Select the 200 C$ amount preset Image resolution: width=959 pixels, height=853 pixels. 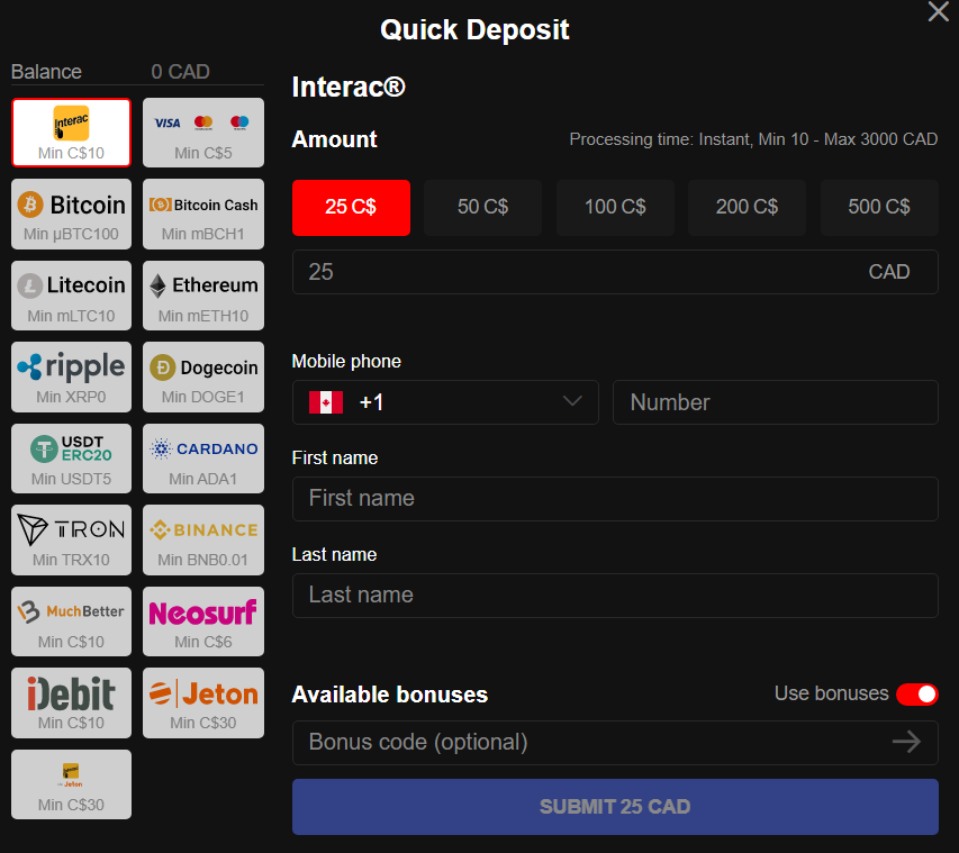click(x=747, y=207)
